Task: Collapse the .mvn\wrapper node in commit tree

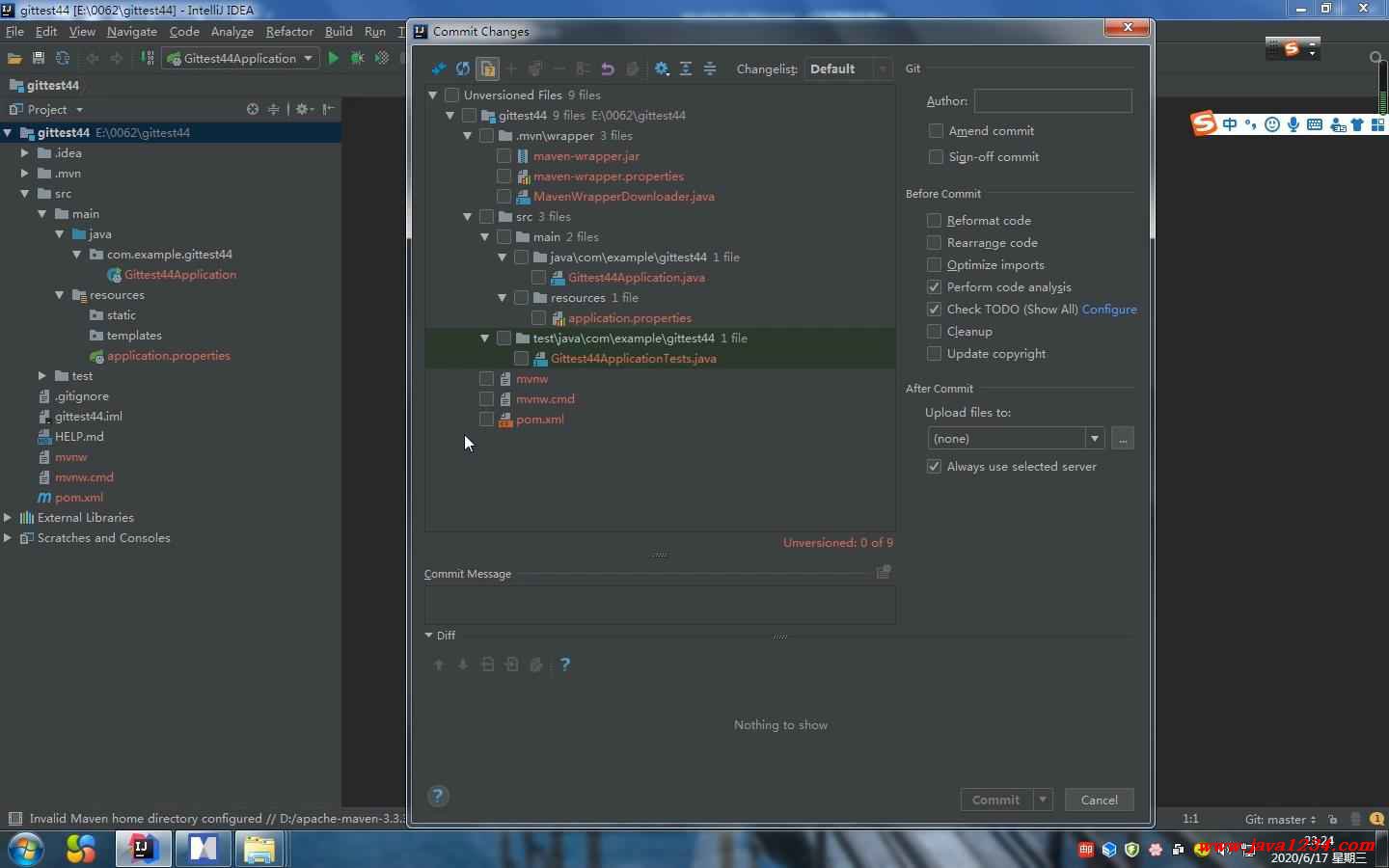Action: (x=468, y=135)
